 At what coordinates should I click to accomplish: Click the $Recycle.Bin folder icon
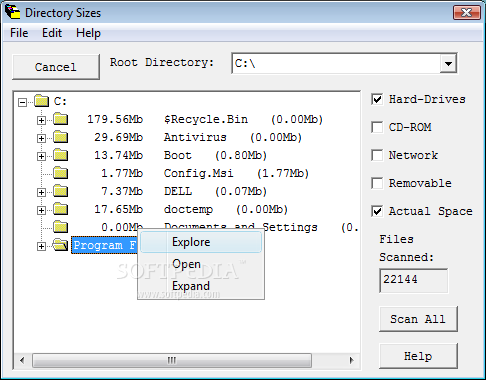pyautogui.click(x=61, y=119)
